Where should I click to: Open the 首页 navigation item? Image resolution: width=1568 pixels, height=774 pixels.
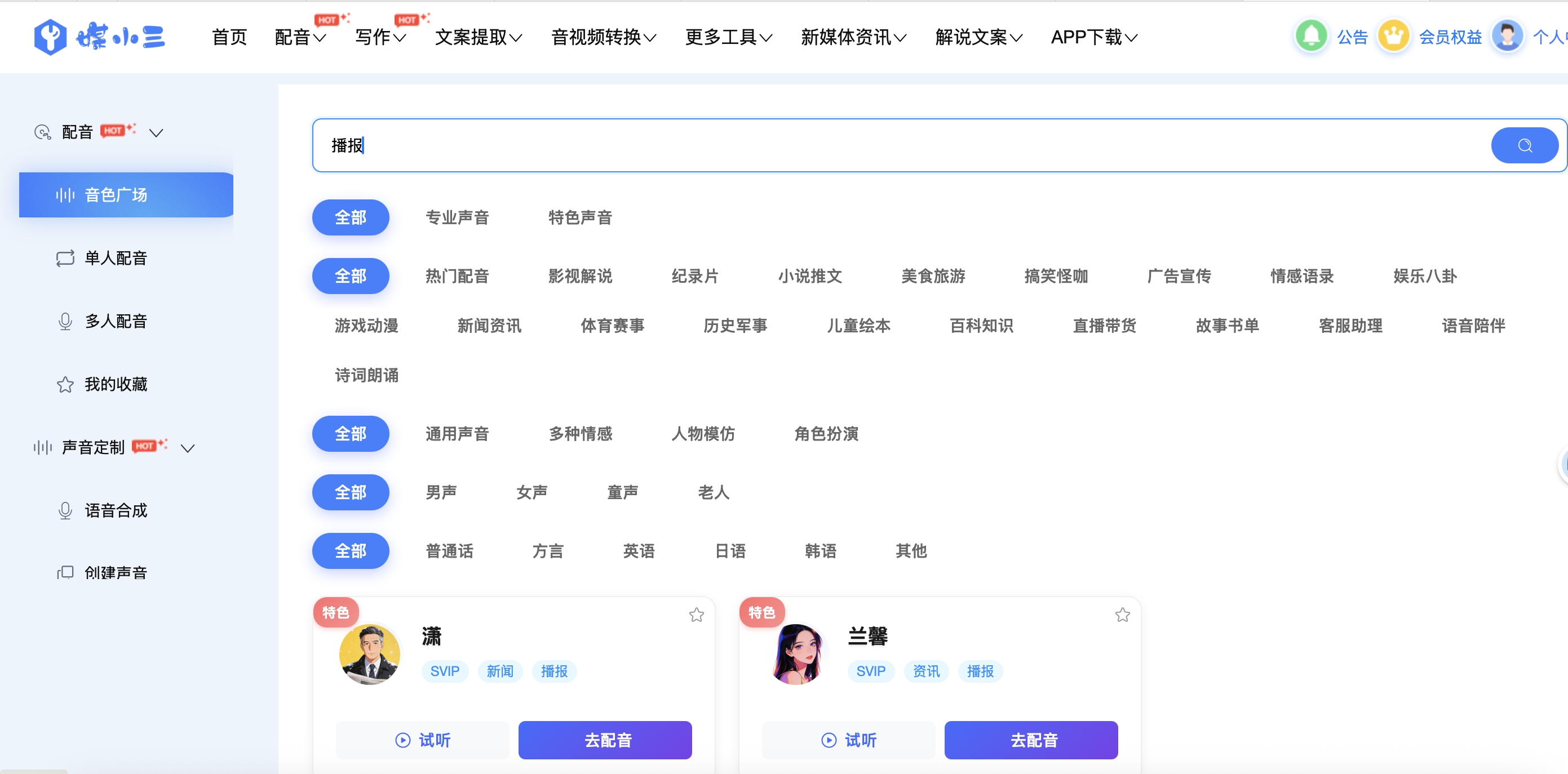click(x=229, y=37)
